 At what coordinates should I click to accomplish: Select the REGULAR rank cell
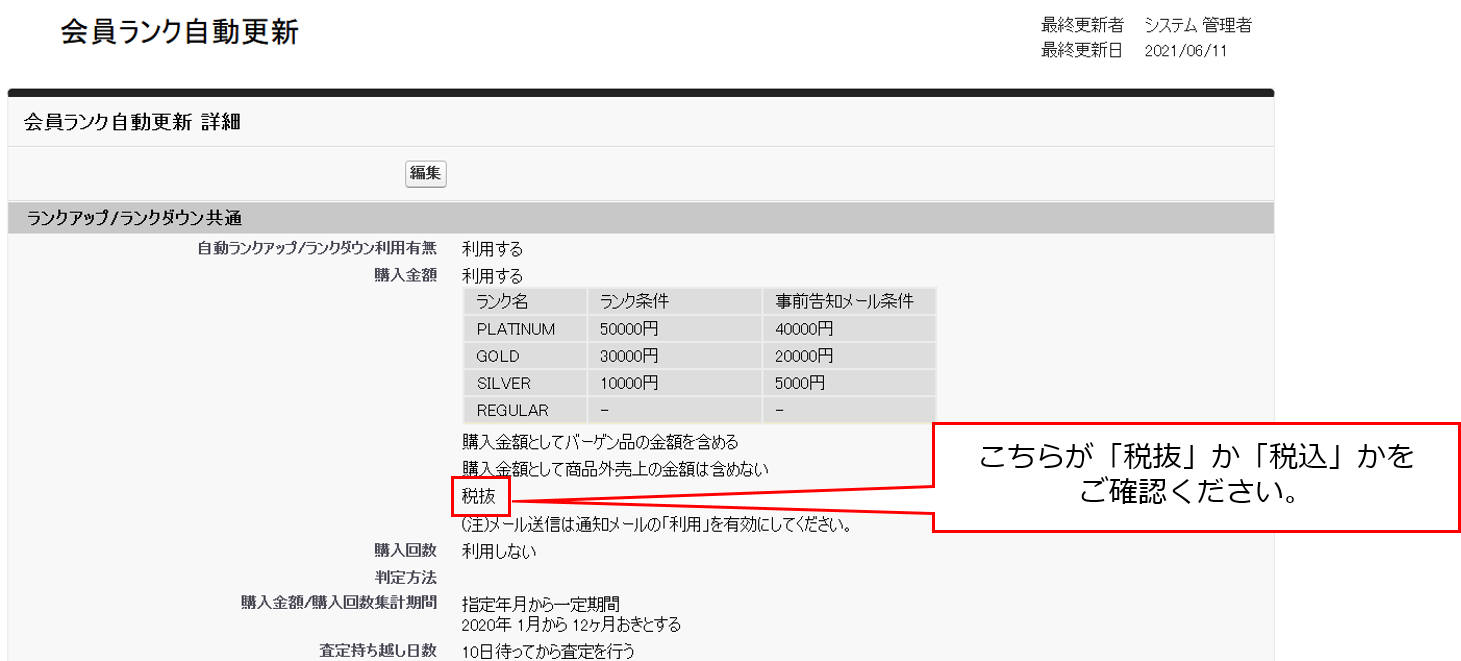[x=512, y=410]
